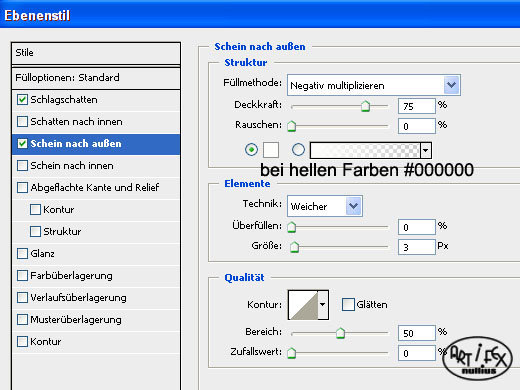Open the Kontur contour picker arrow
520x390 pixels.
click(322, 305)
